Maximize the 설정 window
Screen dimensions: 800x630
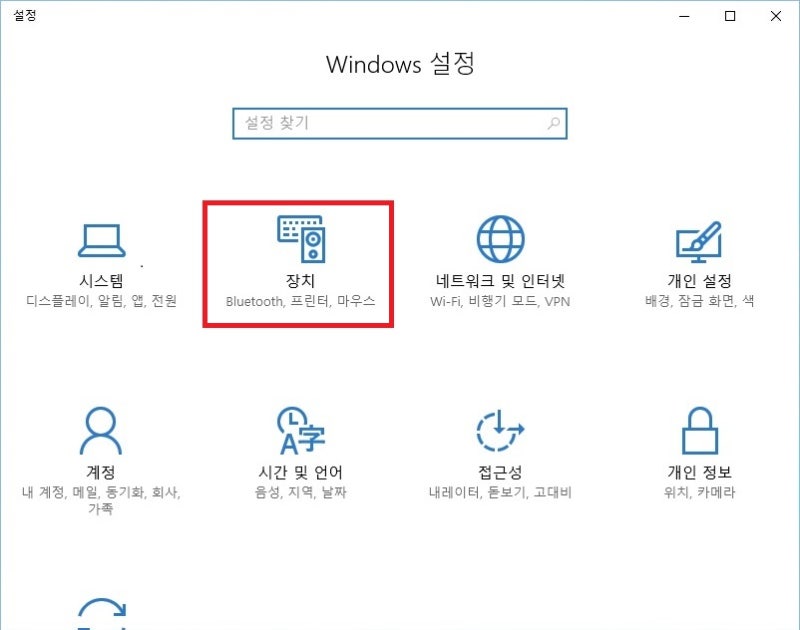[x=730, y=16]
